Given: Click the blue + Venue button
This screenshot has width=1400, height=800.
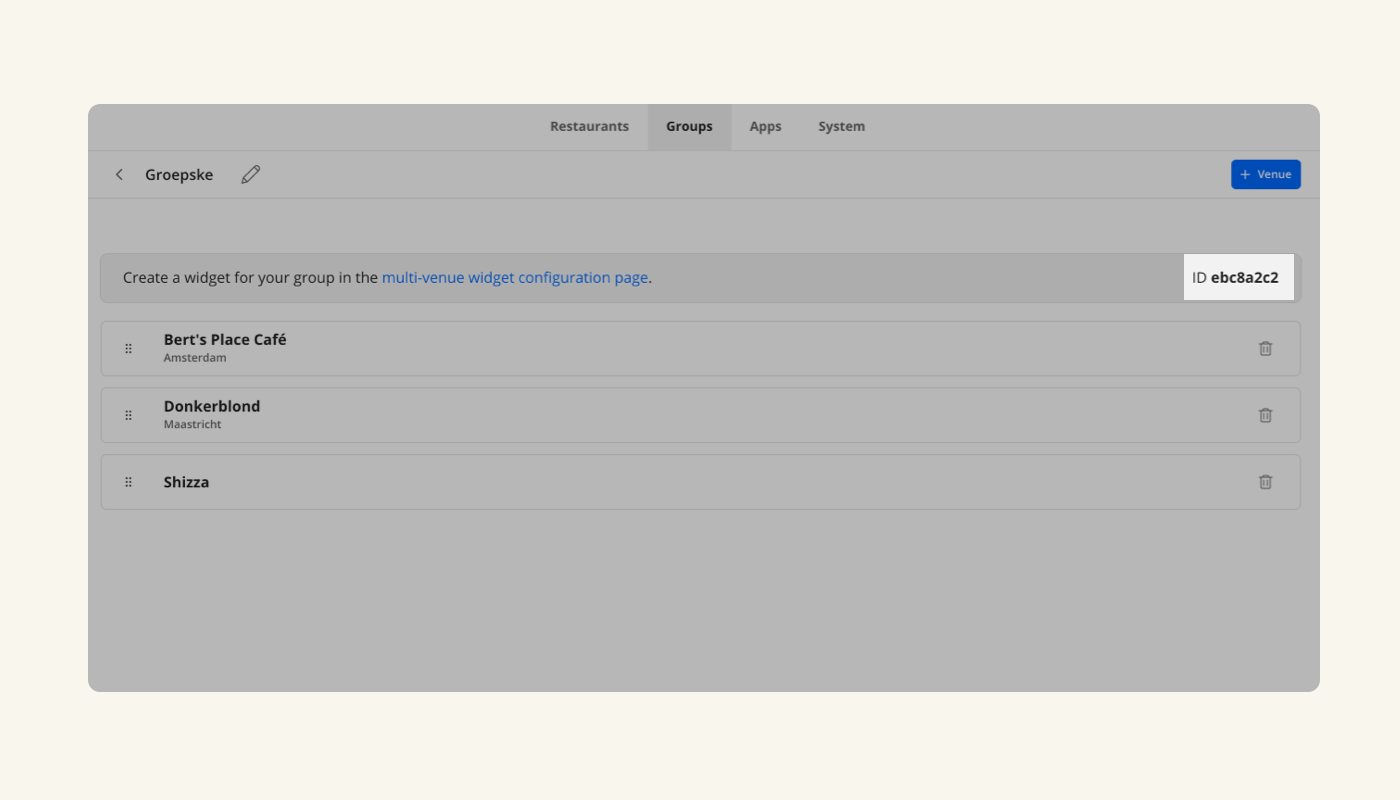Looking at the screenshot, I should (x=1265, y=174).
